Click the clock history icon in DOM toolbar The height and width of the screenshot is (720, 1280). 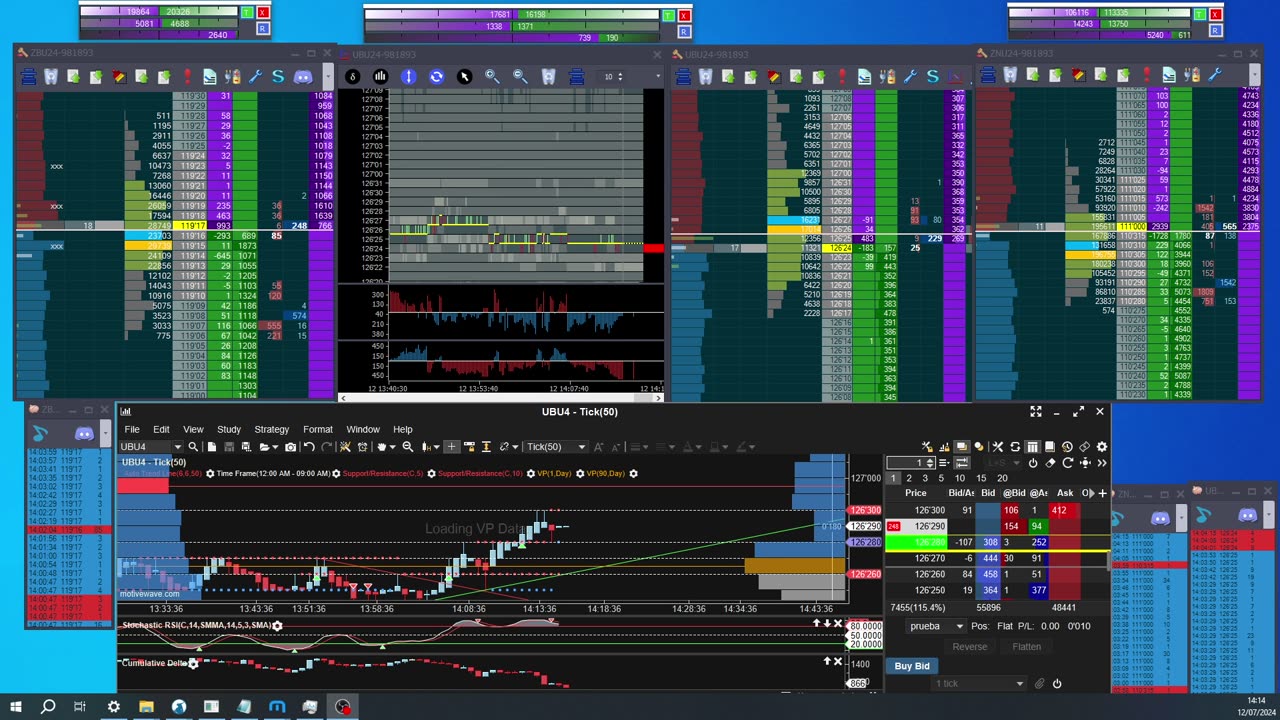pyautogui.click(x=1067, y=447)
